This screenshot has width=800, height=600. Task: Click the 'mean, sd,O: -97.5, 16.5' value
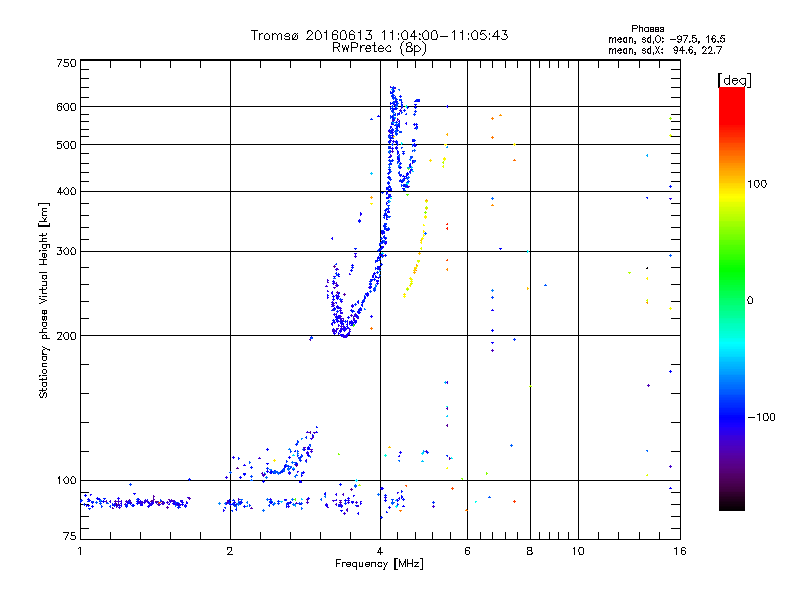(x=666, y=39)
